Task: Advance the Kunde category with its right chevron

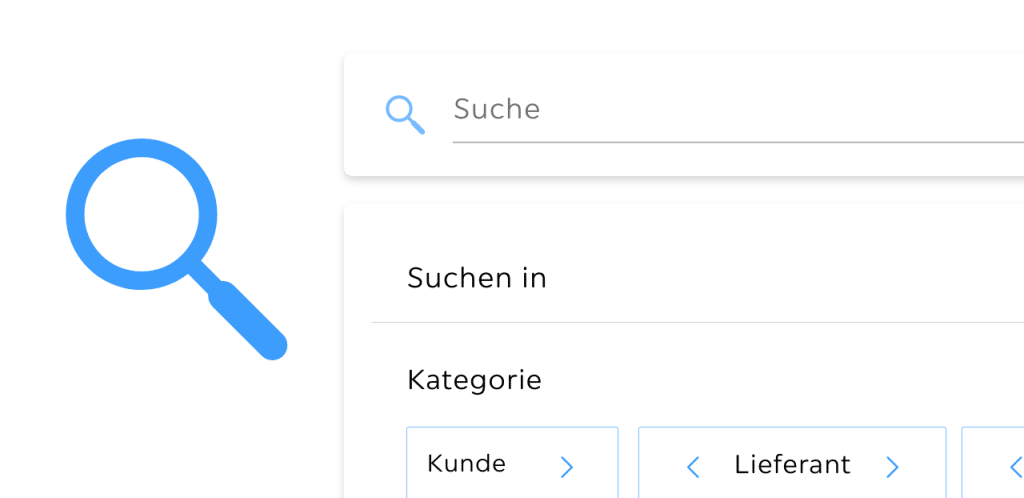Action: [567, 467]
